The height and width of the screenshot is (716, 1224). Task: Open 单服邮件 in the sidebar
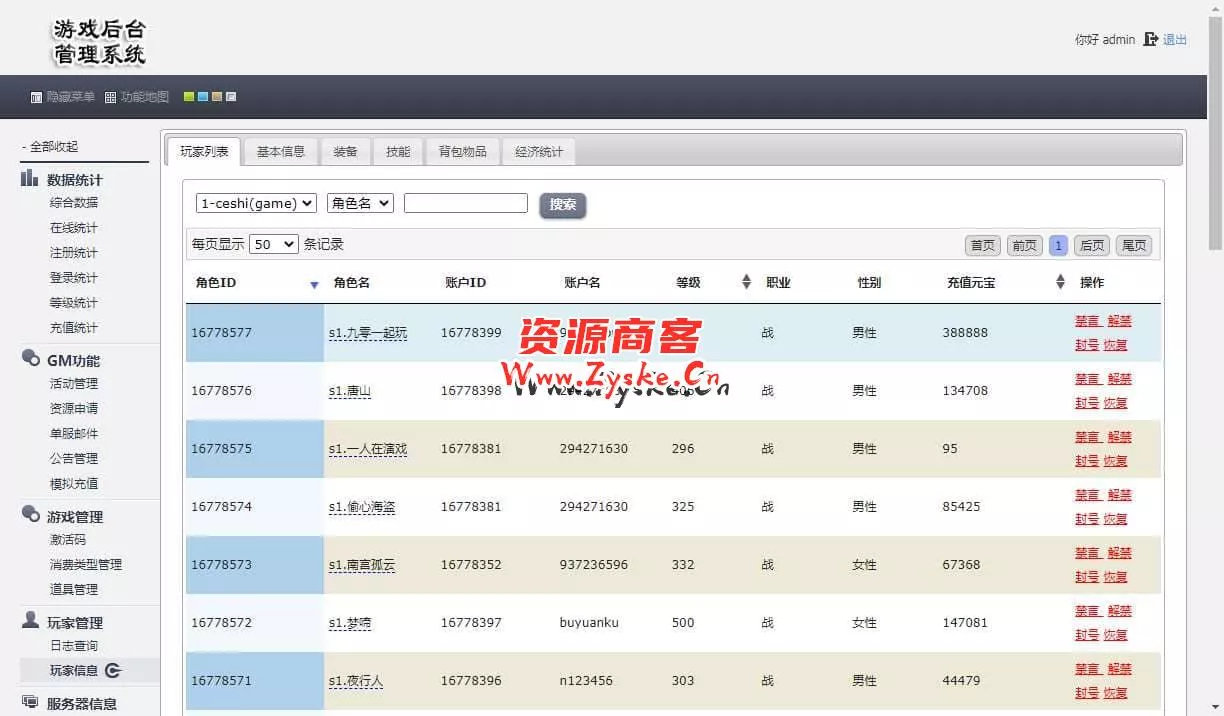(x=74, y=434)
